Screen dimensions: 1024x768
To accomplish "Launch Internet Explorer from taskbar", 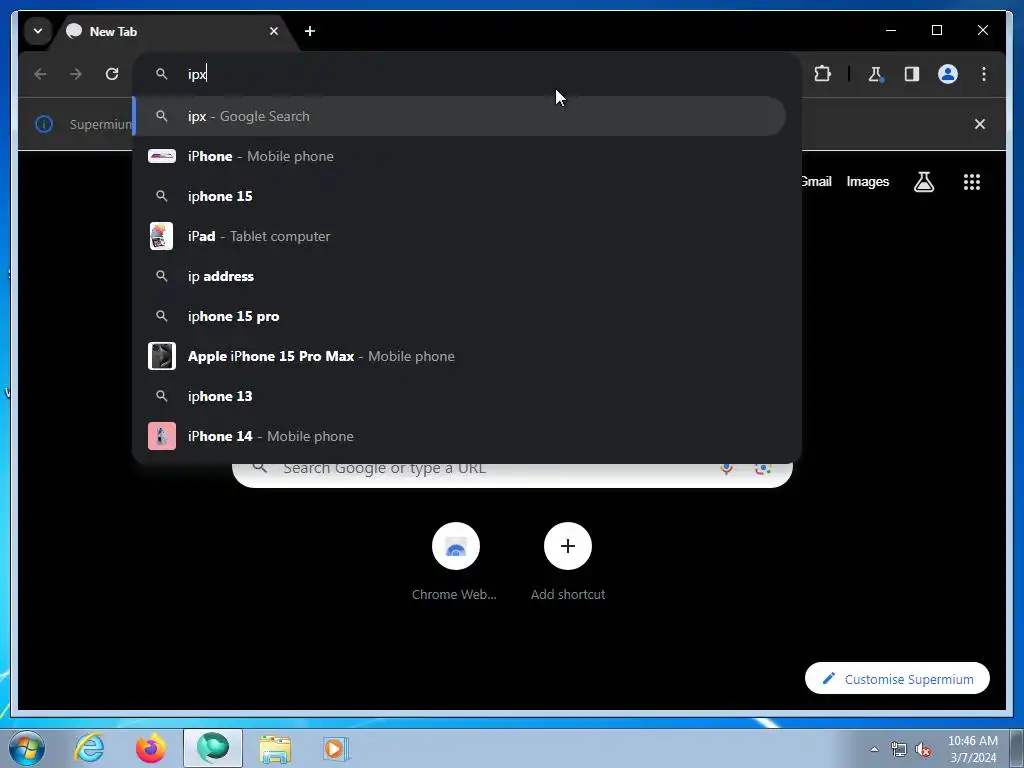I will 89,748.
